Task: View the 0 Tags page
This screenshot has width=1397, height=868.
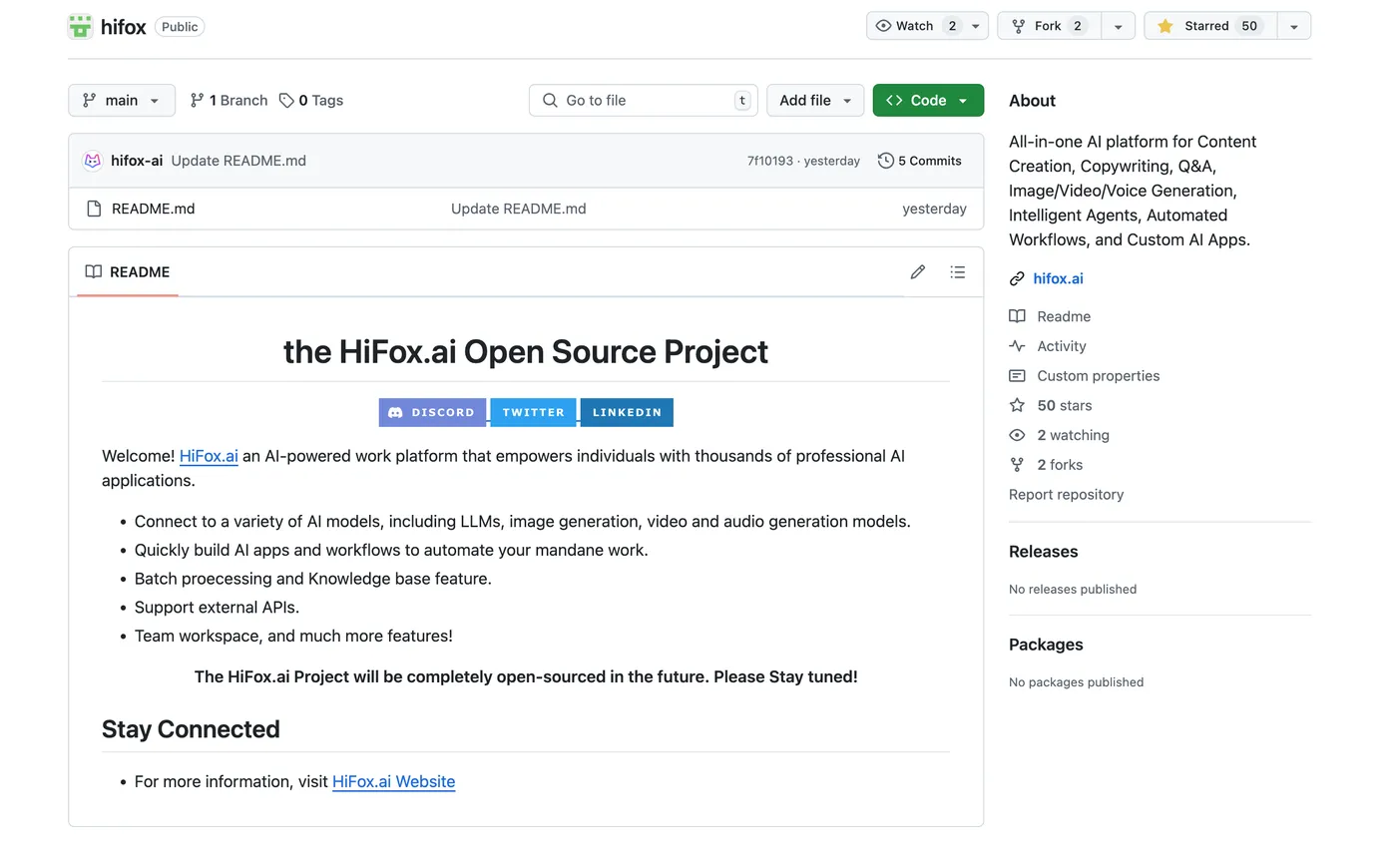Action: pos(311,100)
